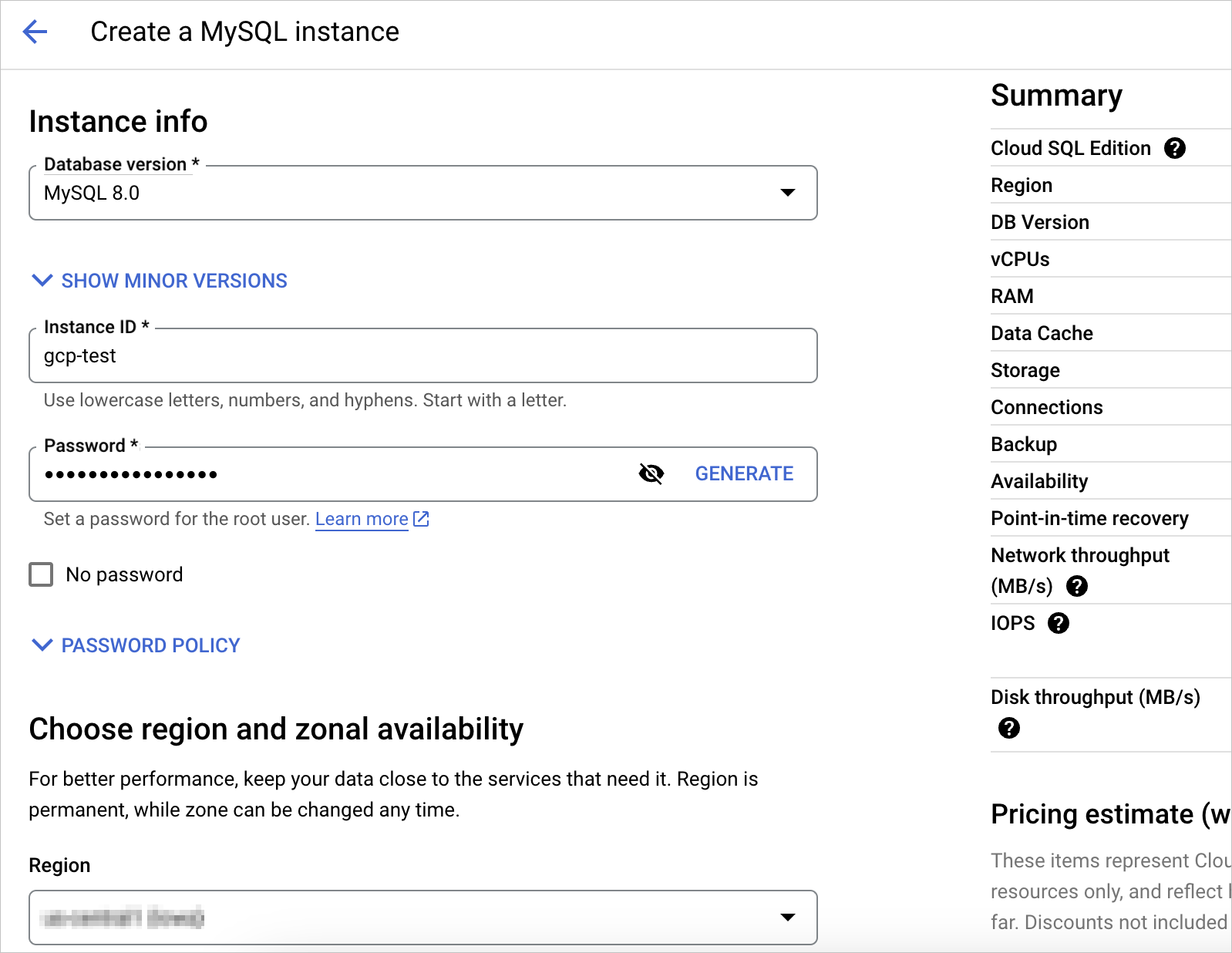
Task: Focus the Password input field
Action: 332,474
